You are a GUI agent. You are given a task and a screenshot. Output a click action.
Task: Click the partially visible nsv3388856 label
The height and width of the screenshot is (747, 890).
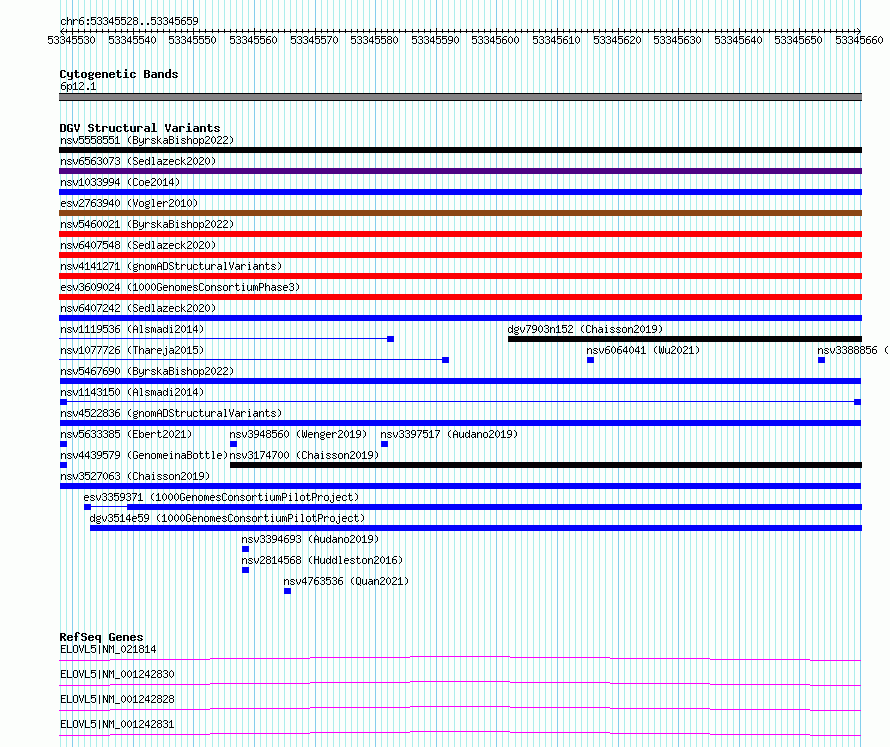[853, 350]
